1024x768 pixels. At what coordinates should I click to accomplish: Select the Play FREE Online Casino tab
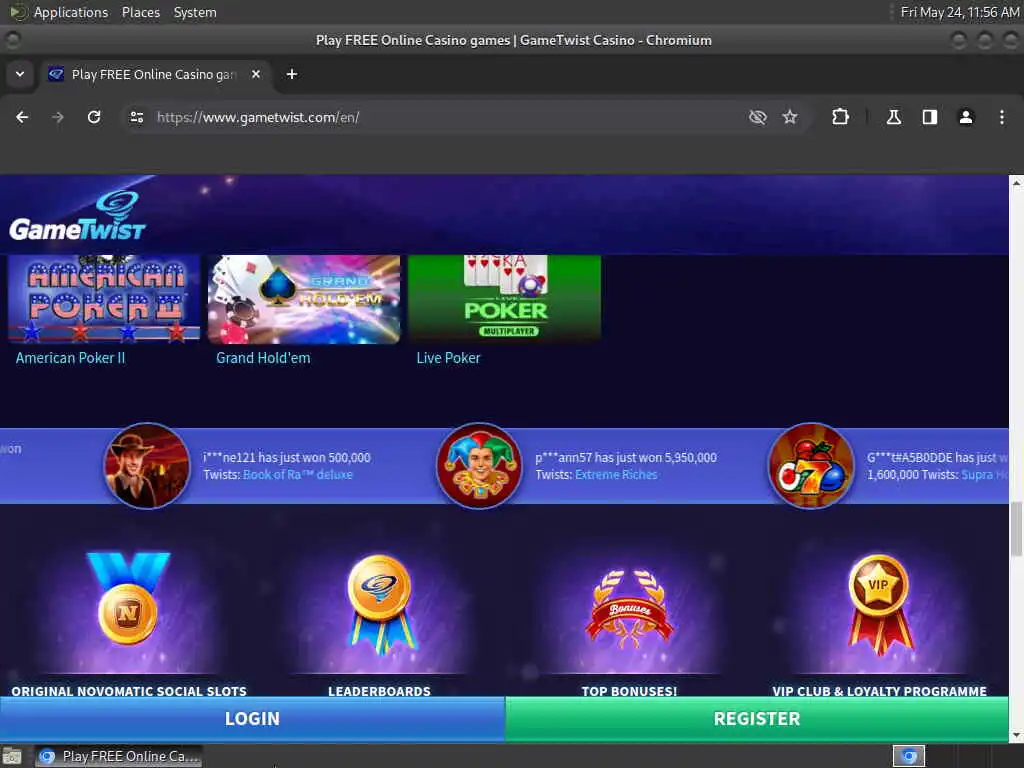pyautogui.click(x=154, y=74)
